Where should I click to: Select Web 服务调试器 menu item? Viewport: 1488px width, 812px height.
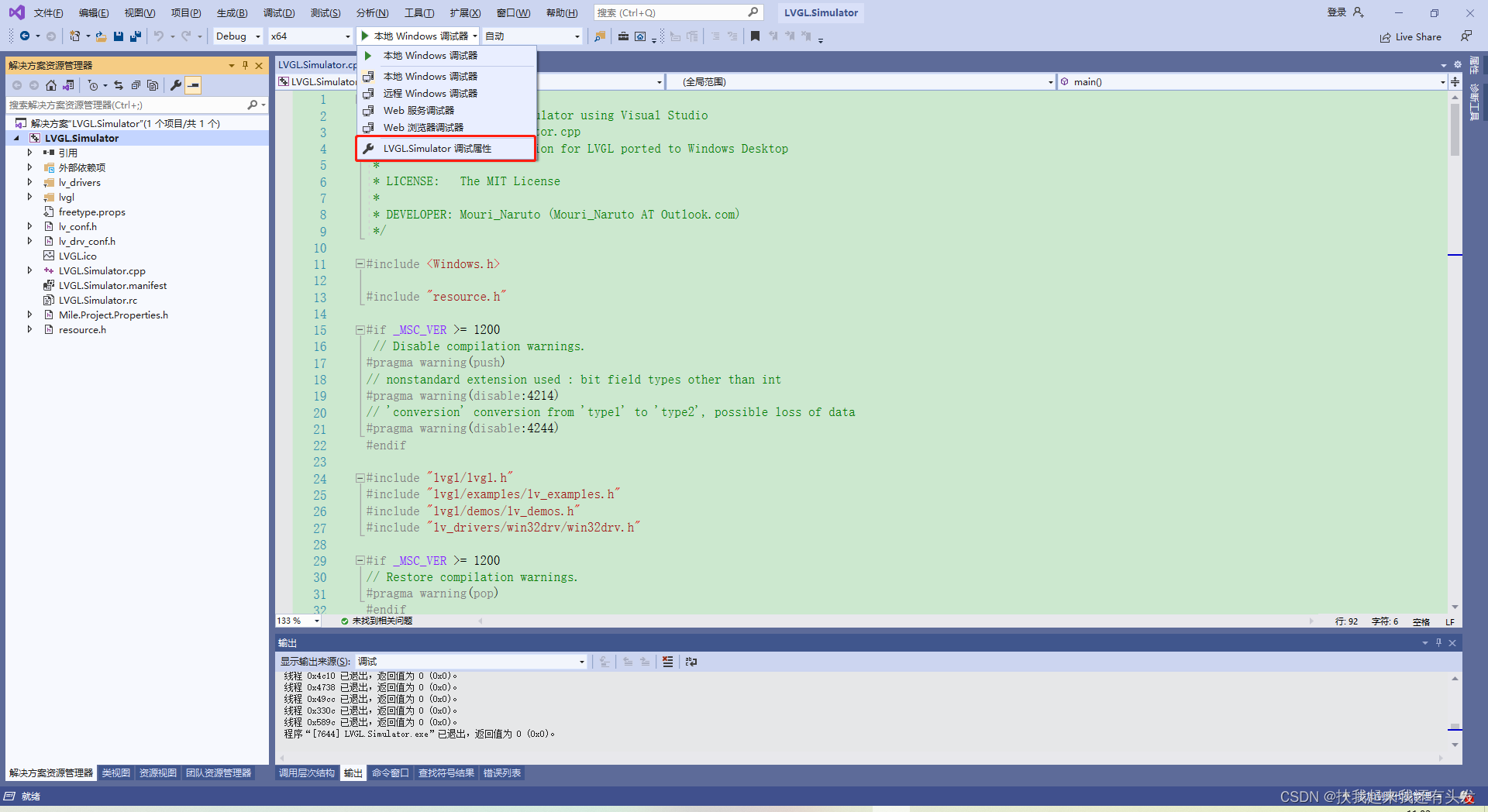coord(446,110)
